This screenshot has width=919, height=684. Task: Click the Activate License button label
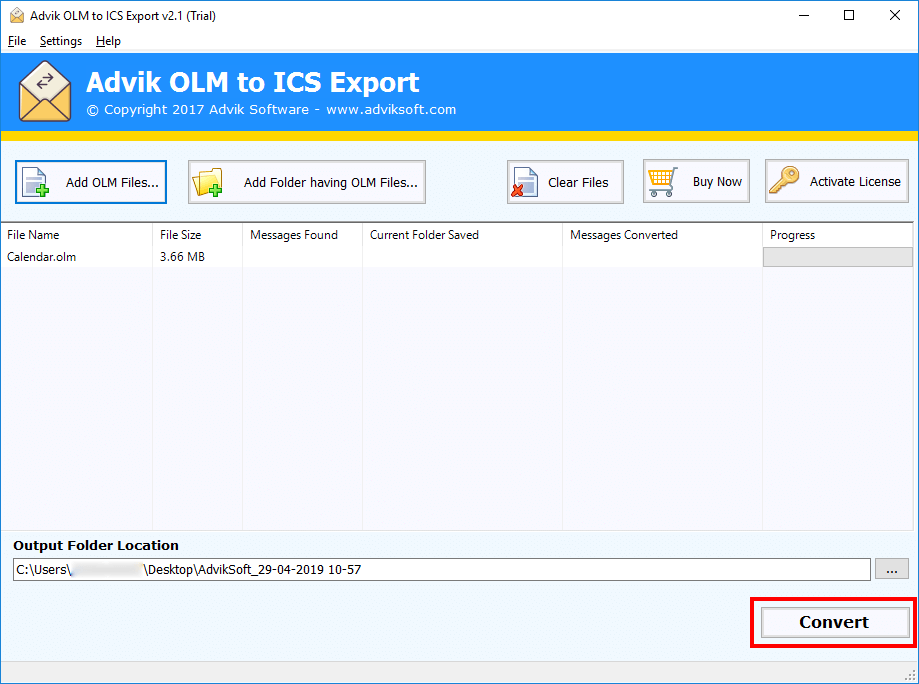pyautogui.click(x=855, y=182)
